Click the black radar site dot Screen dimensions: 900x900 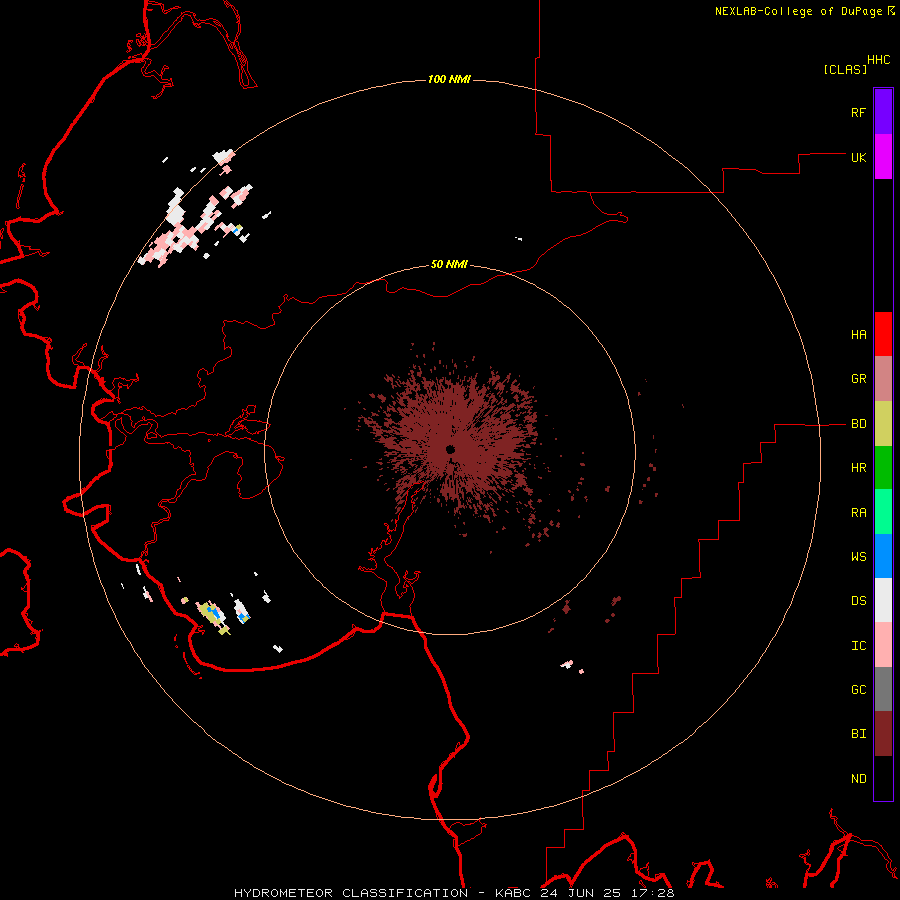[x=451, y=449]
